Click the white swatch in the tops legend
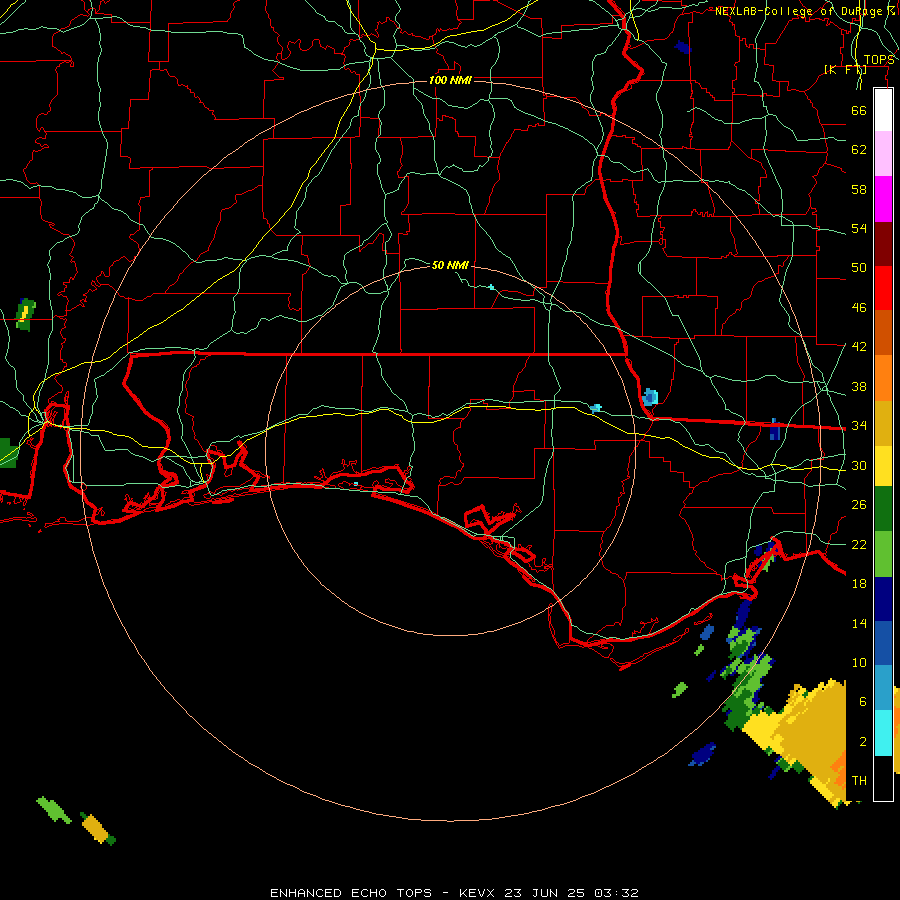900x900 pixels. click(x=883, y=110)
